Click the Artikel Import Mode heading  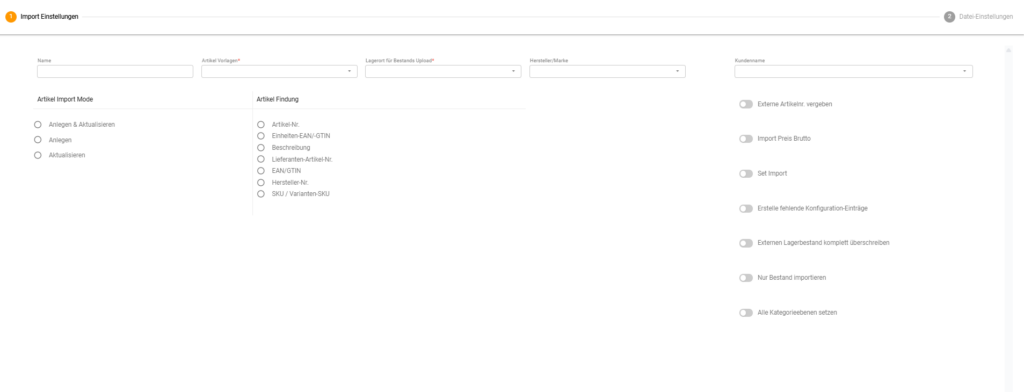[x=65, y=99]
